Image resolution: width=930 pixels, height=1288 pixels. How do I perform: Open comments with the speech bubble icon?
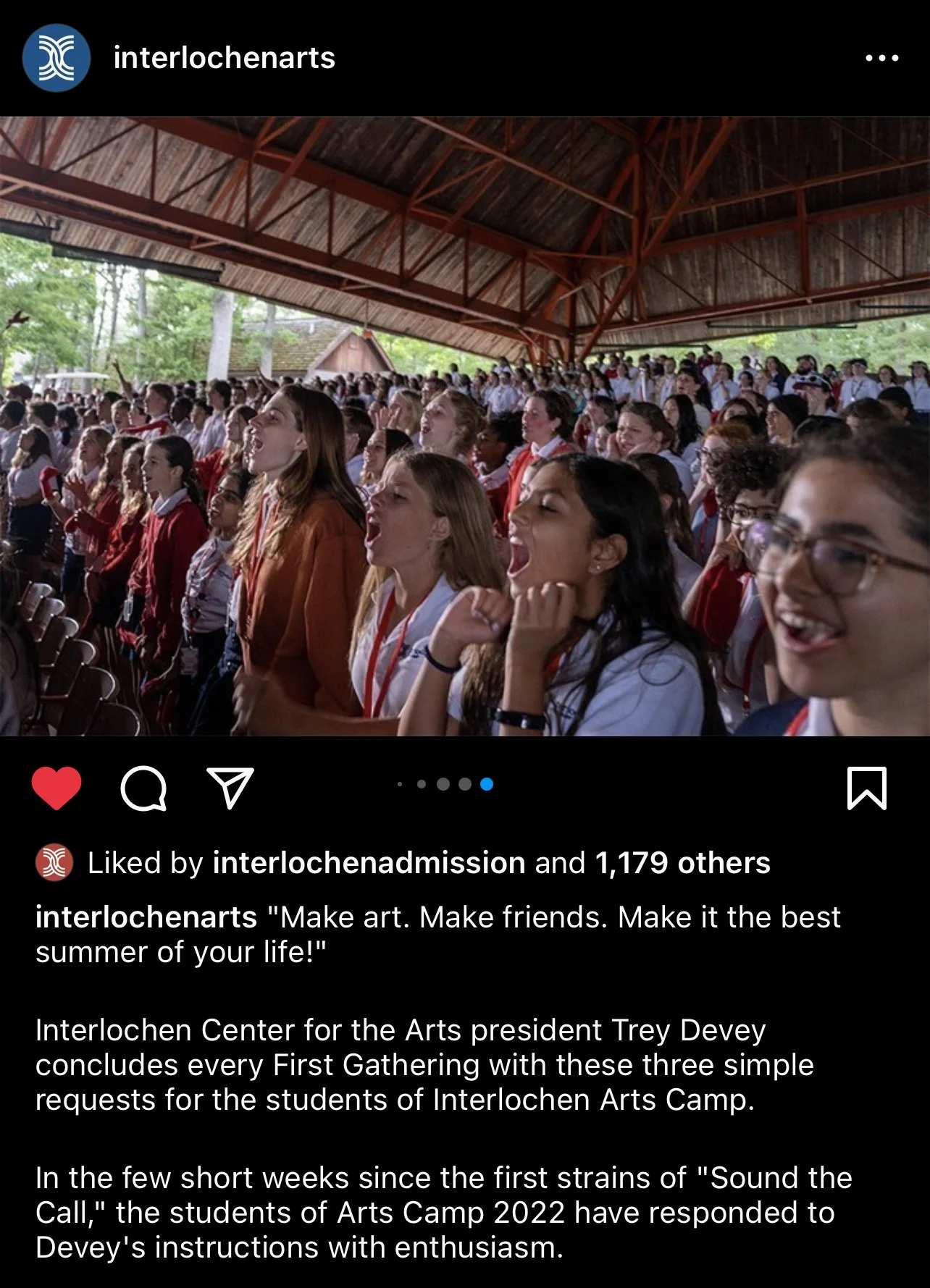(x=143, y=788)
